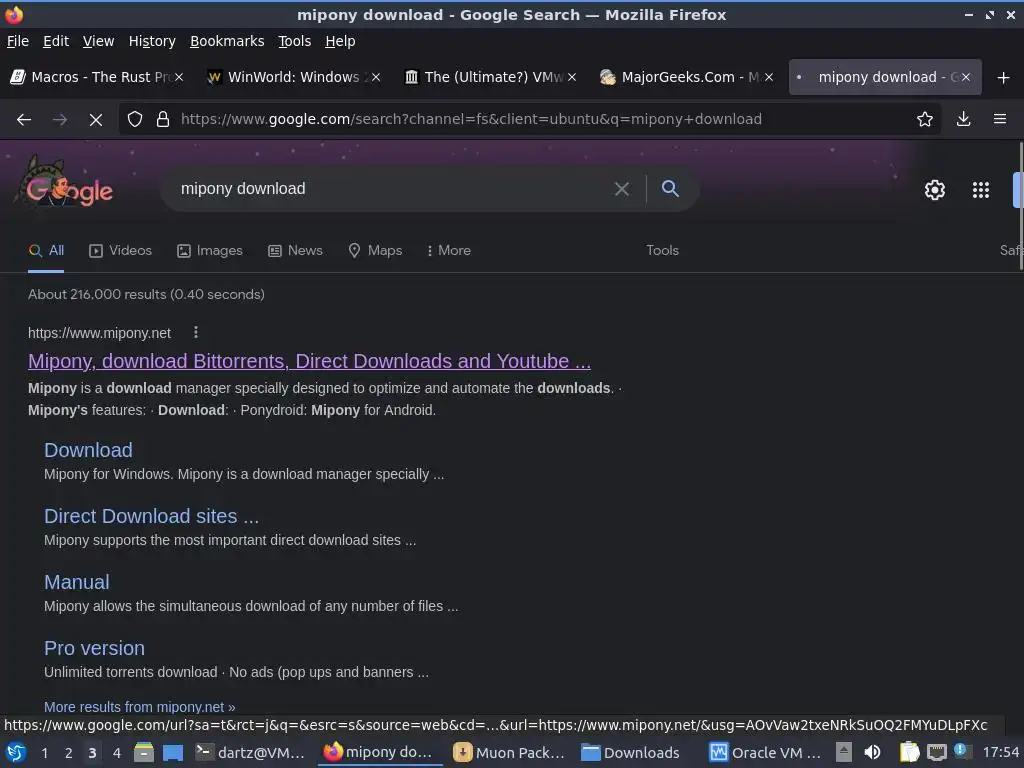Open three-dot options for mipony.net result
This screenshot has height=768, width=1024.
195,332
